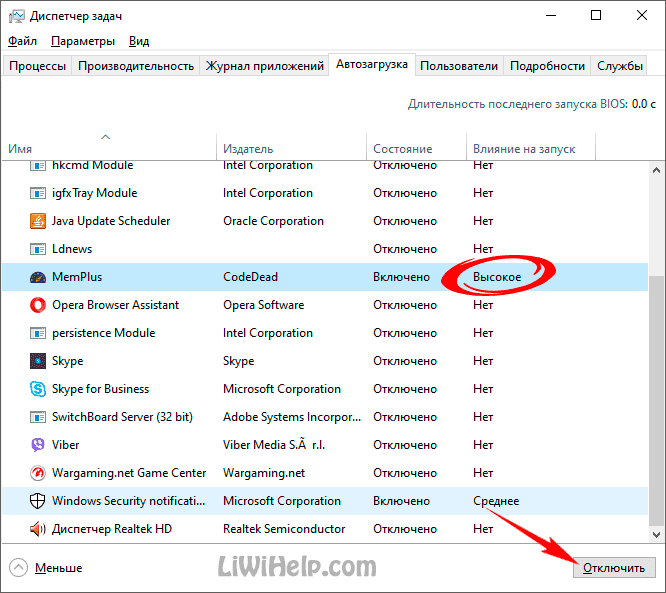Select the MemPlus row name
The height and width of the screenshot is (593, 666).
(x=77, y=277)
